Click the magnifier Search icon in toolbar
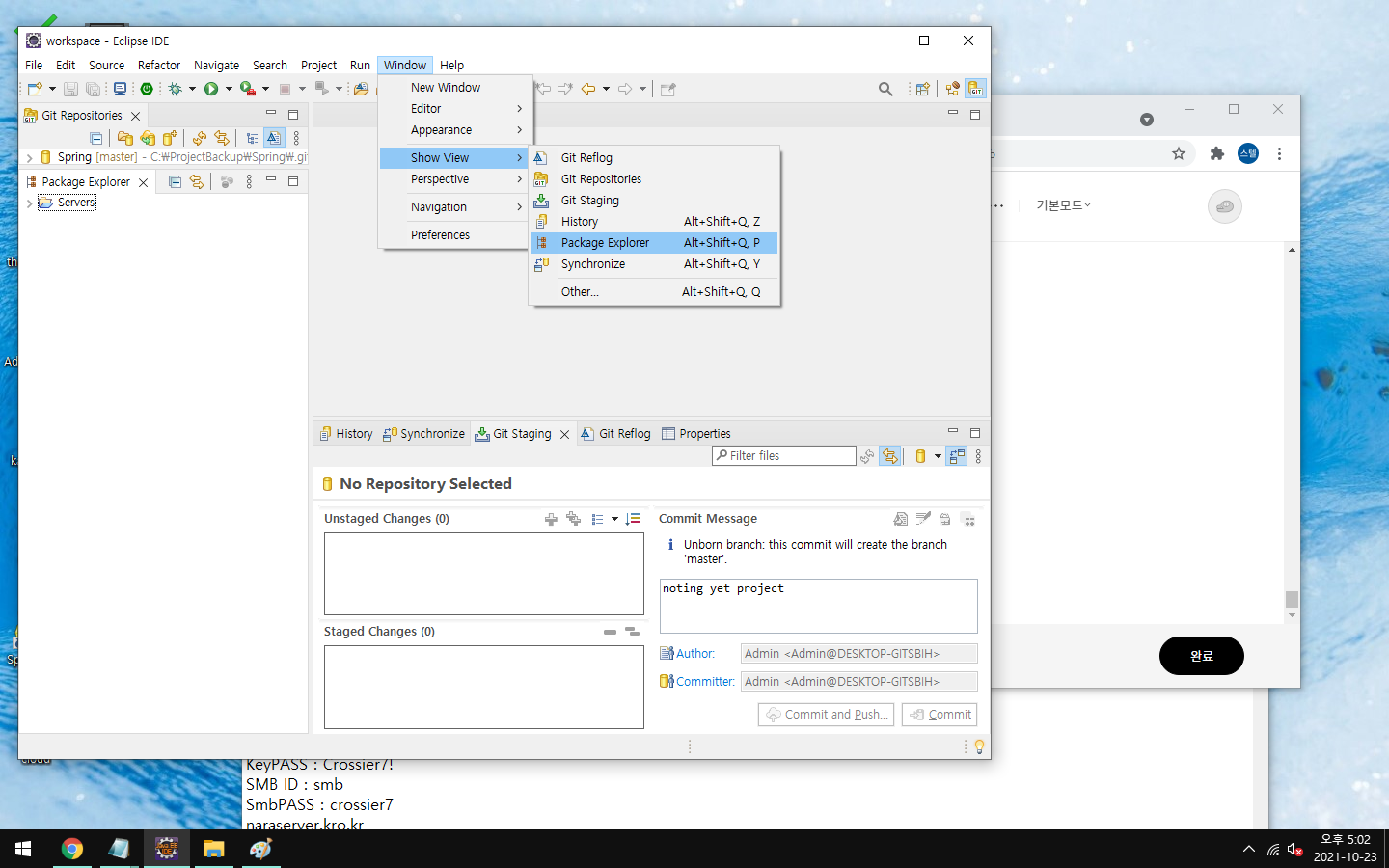This screenshot has height=868, width=1389. point(885,89)
